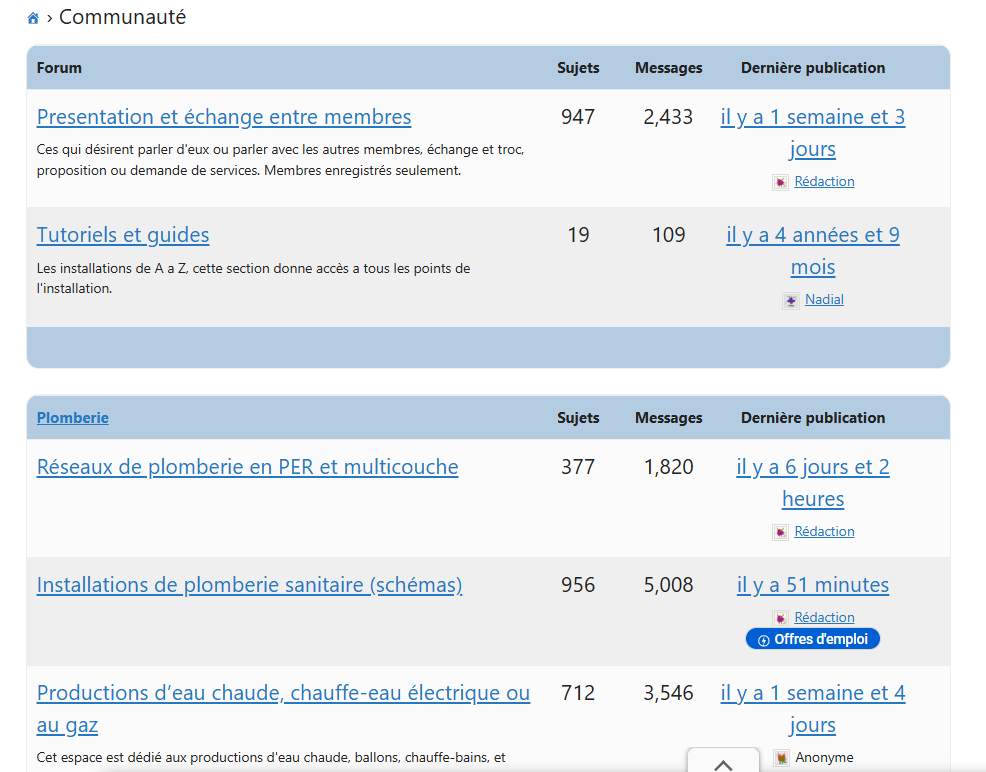Click Nadial's avatar icon in Tutoriels row
986x772 pixels.
tap(791, 299)
